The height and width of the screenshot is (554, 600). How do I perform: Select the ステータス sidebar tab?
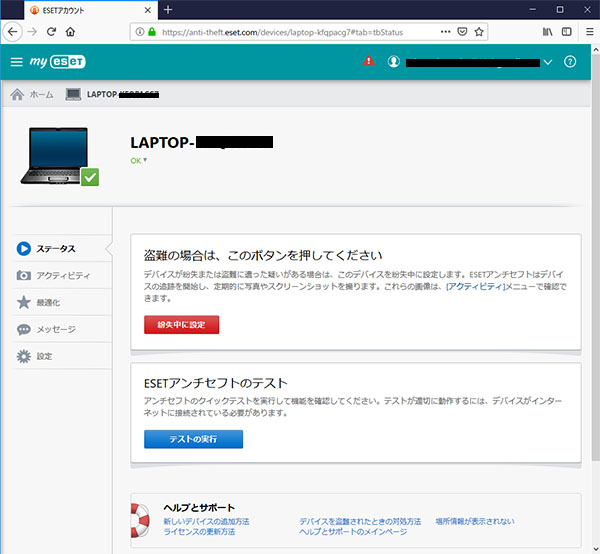(x=62, y=249)
